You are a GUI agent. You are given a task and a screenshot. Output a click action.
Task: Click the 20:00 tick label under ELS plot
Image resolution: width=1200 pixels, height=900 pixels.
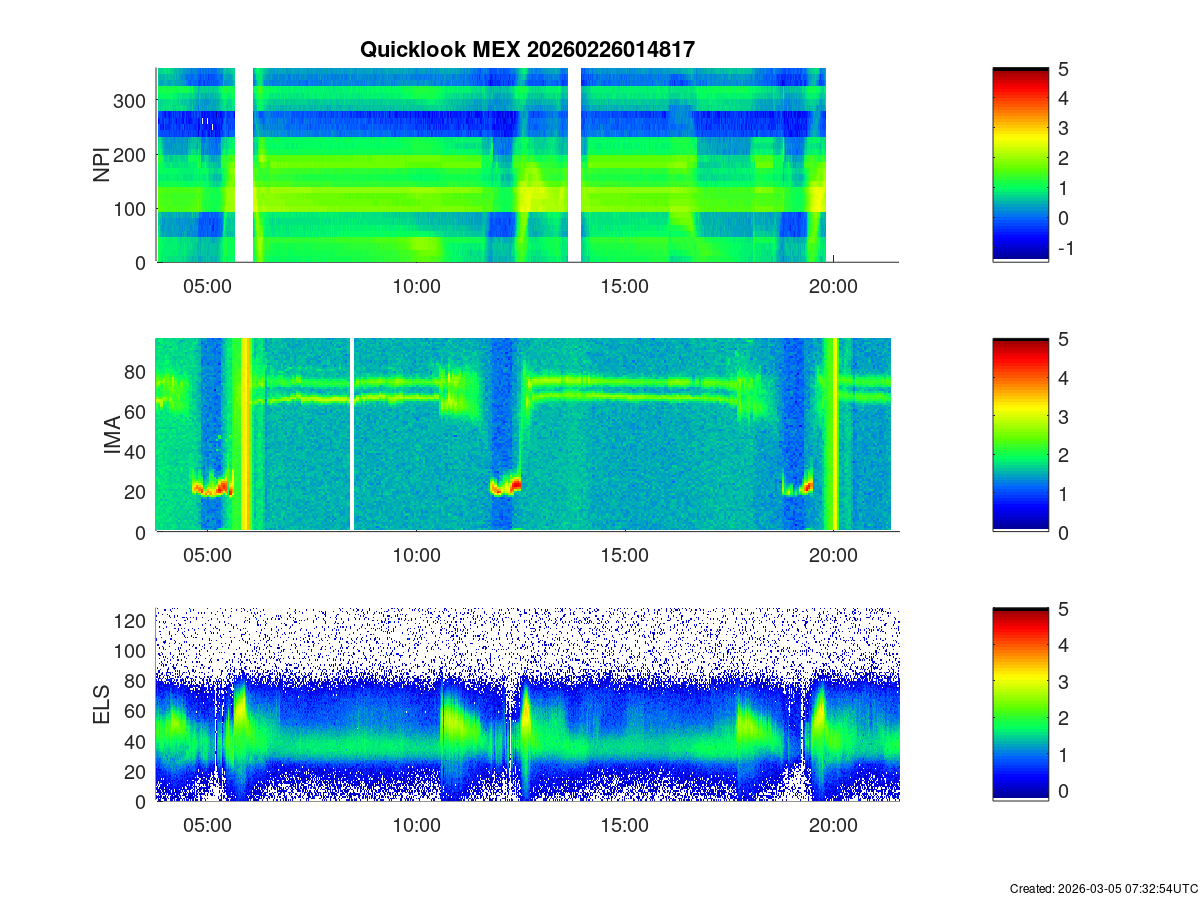(833, 826)
